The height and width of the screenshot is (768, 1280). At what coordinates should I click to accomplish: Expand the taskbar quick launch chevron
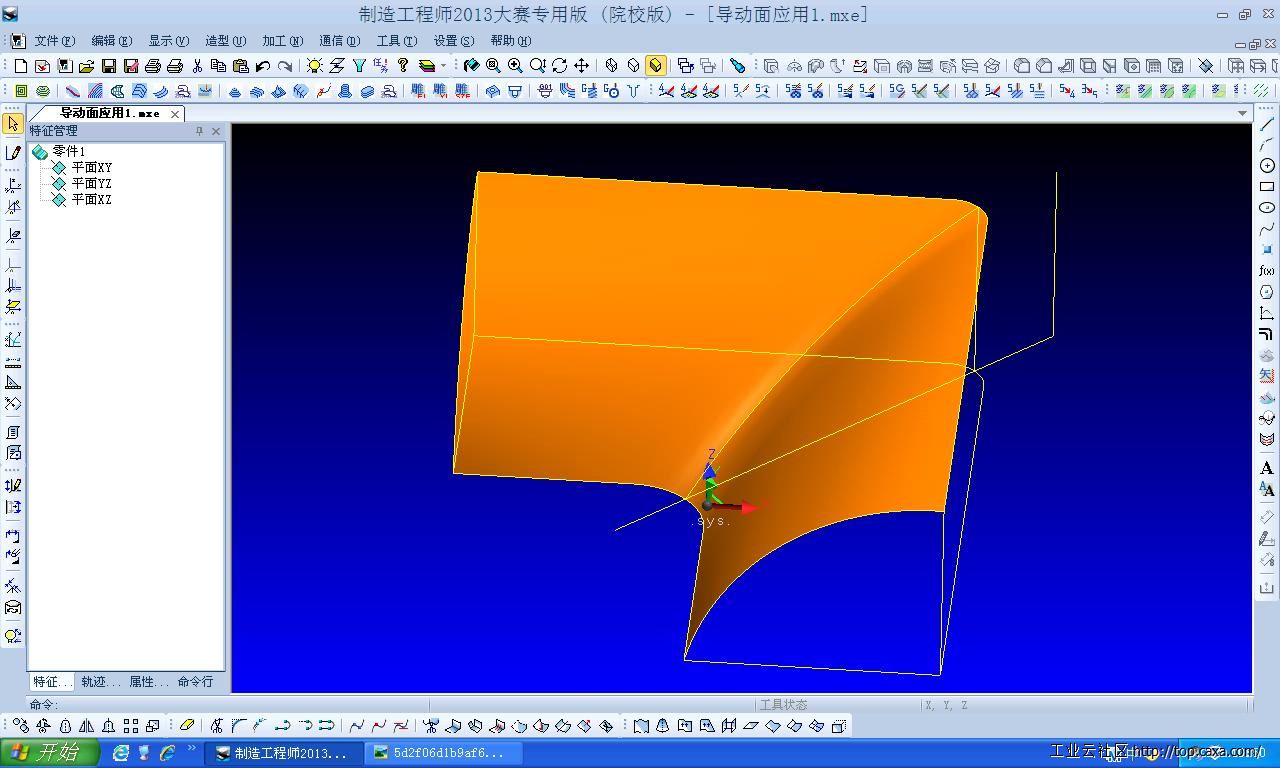(191, 748)
